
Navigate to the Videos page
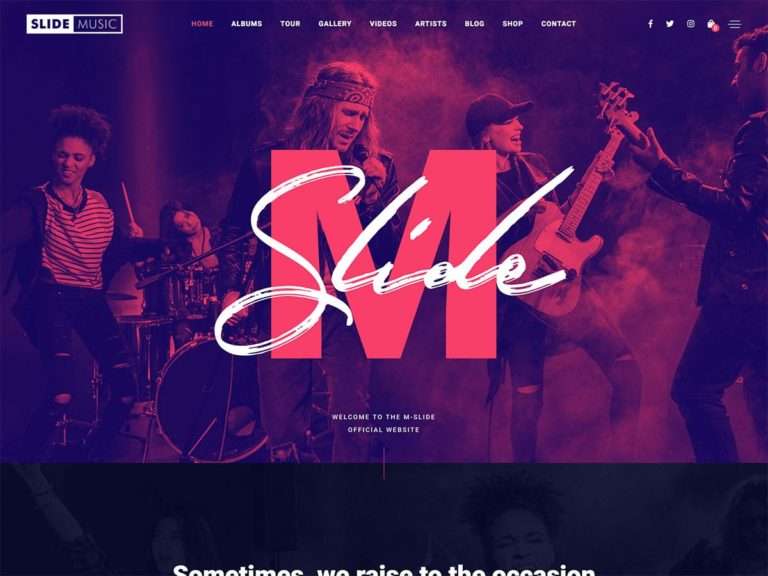tap(383, 24)
